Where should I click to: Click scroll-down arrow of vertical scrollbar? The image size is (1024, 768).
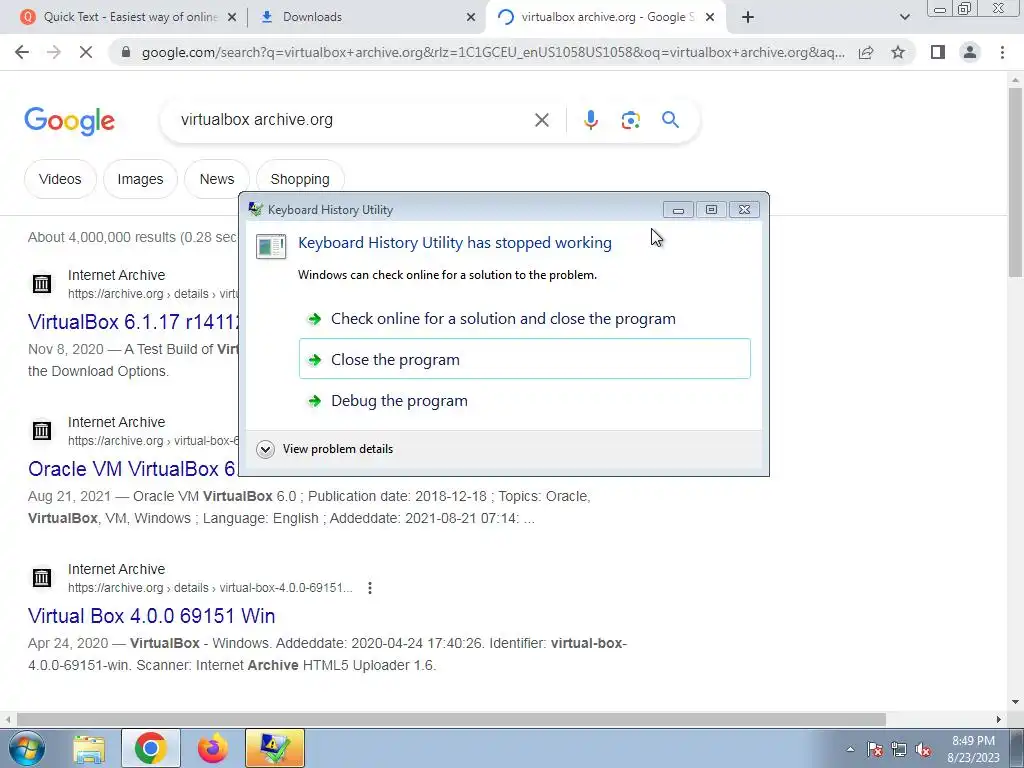tap(1015, 702)
